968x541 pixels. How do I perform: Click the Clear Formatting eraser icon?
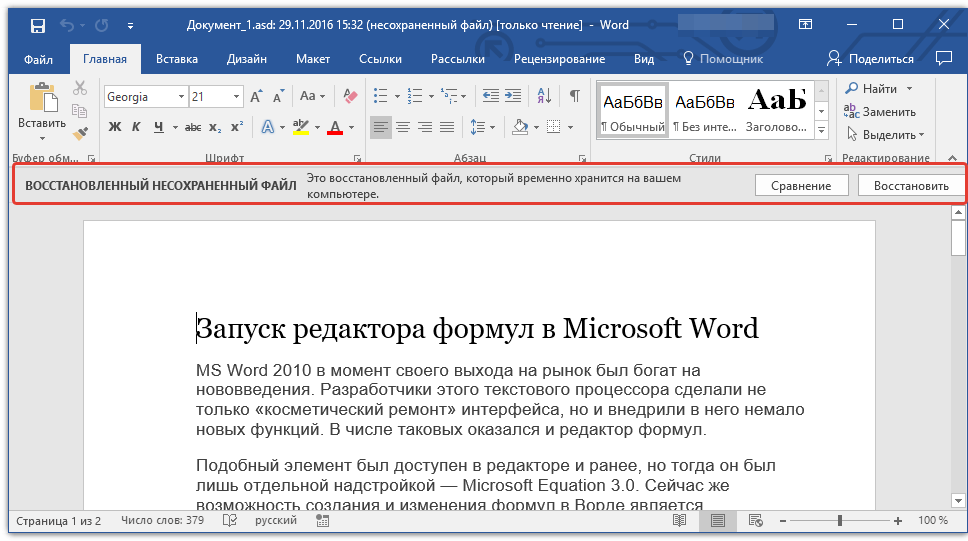(x=349, y=97)
